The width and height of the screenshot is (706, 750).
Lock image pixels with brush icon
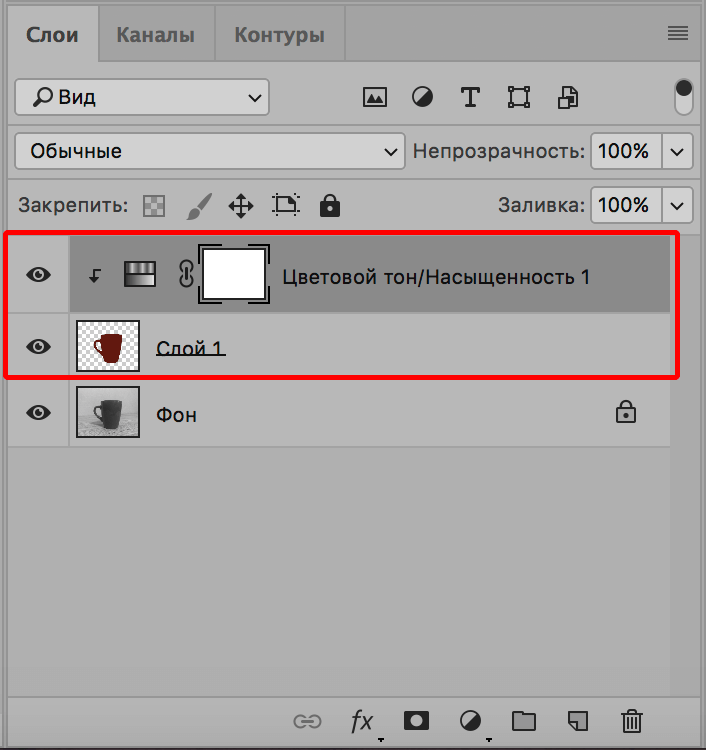[x=199, y=206]
